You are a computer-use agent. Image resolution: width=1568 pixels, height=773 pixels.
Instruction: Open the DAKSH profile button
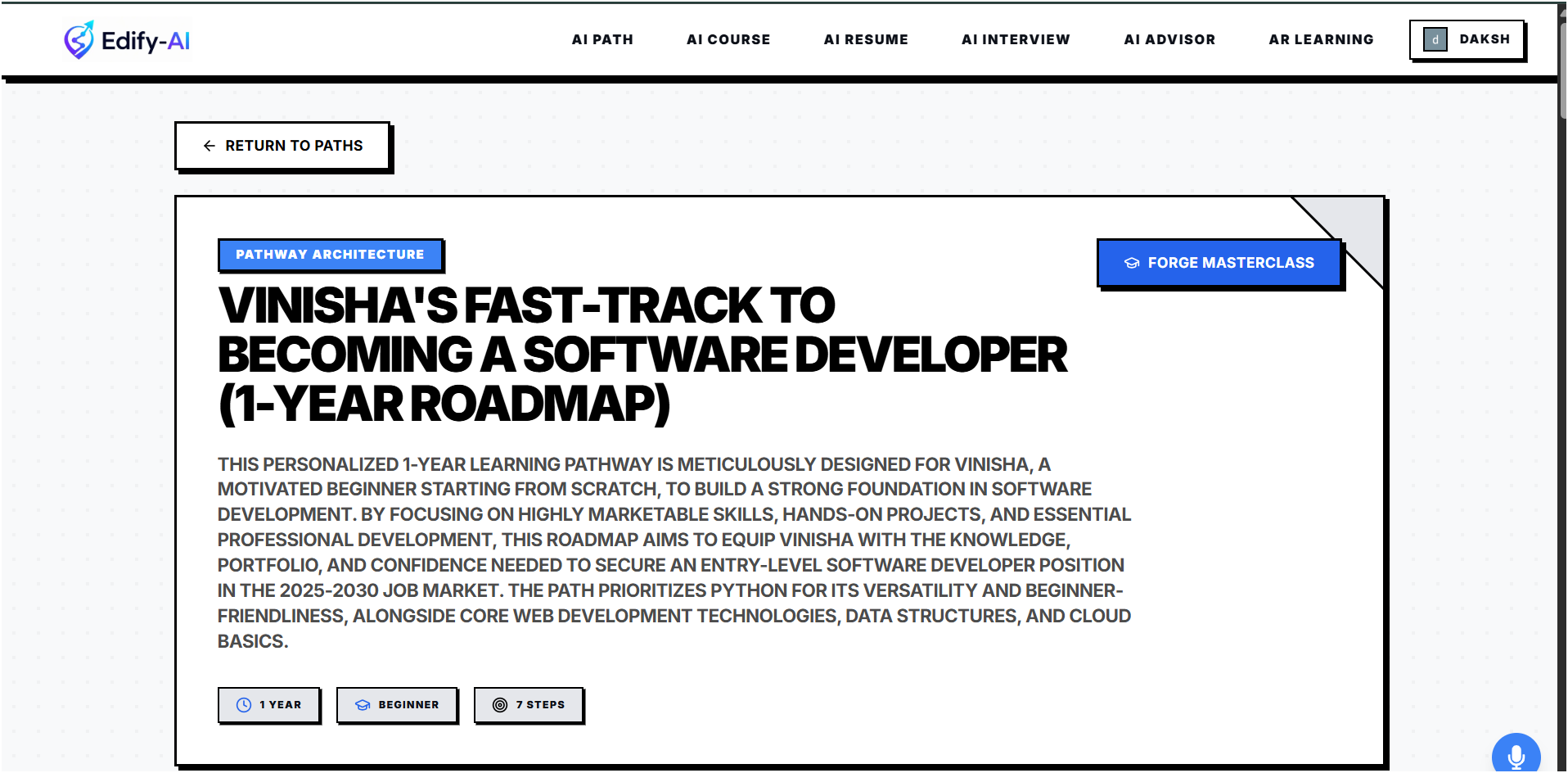click(1467, 39)
